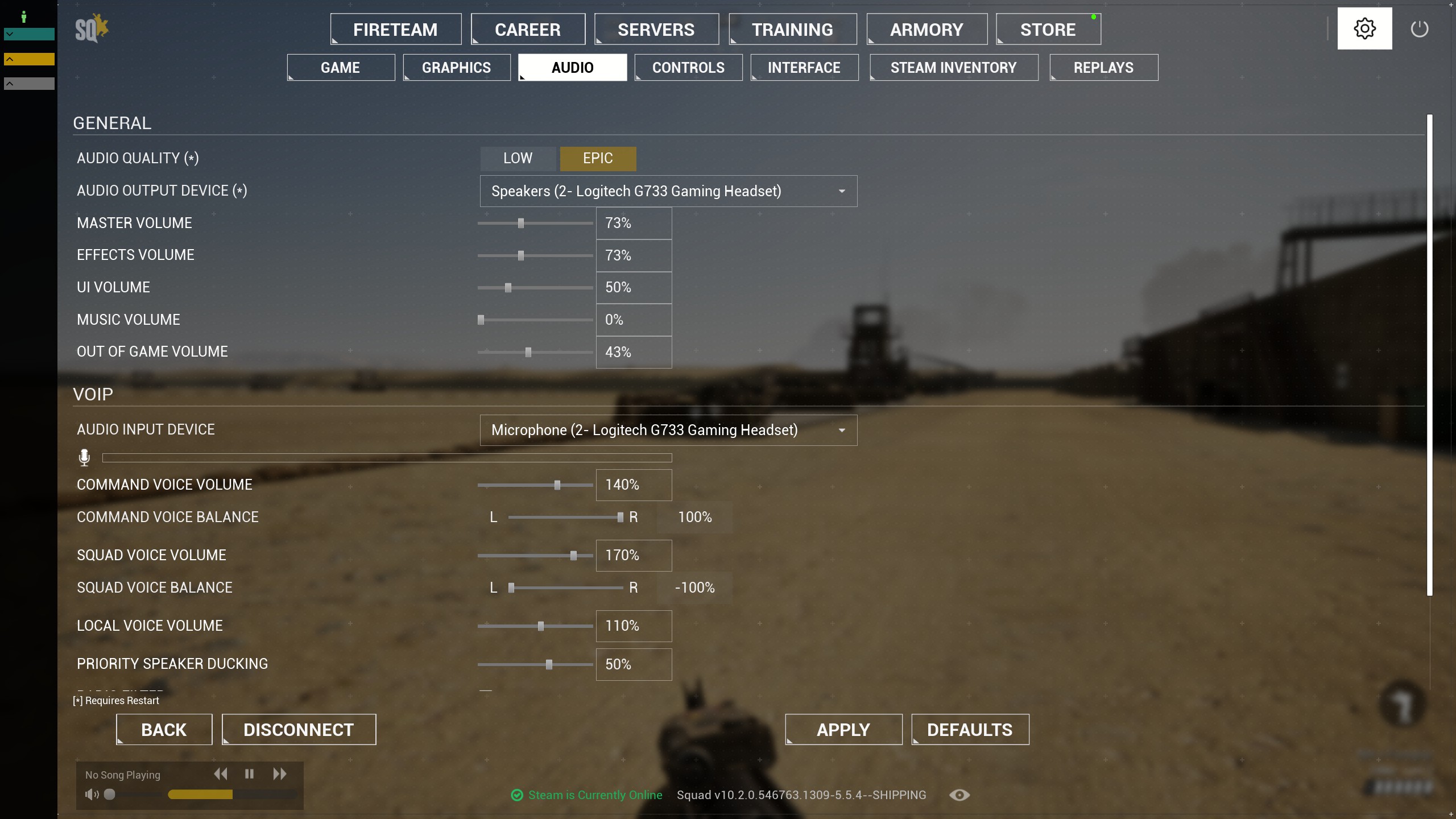Open the settings gear icon
The width and height of the screenshot is (1456, 819).
click(1364, 28)
